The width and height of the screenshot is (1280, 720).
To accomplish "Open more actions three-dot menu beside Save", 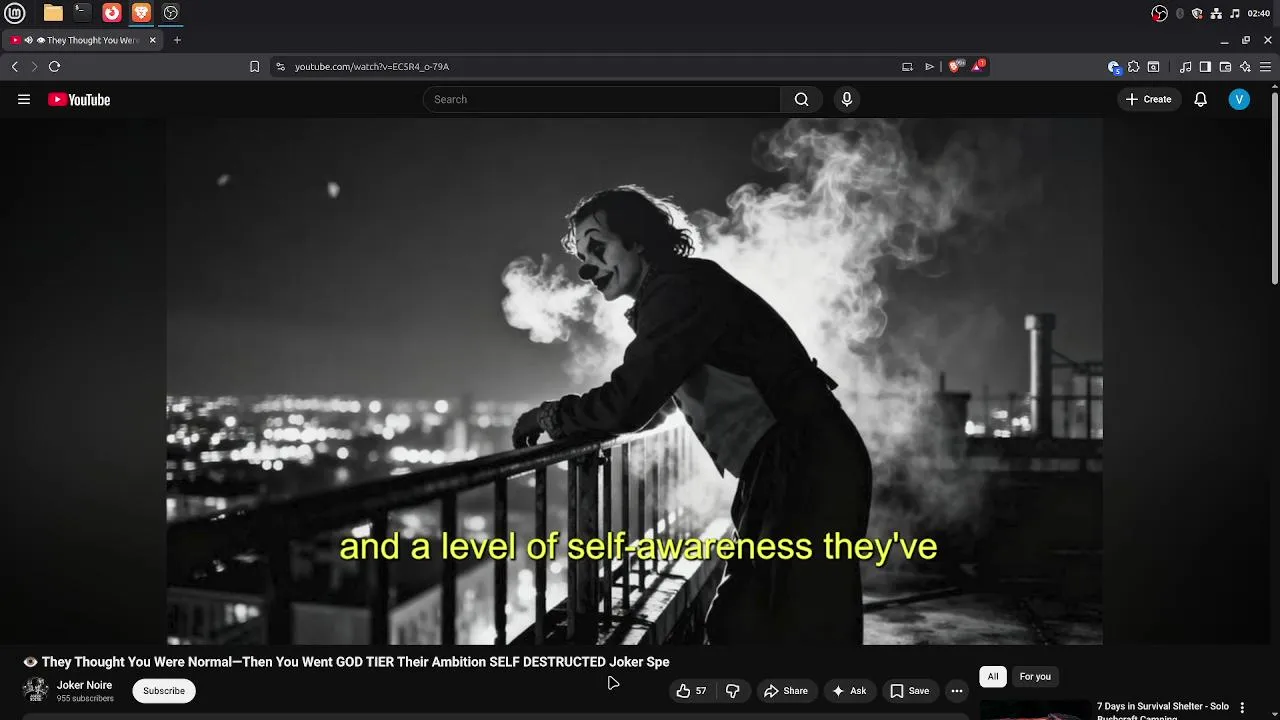I will click(x=956, y=691).
